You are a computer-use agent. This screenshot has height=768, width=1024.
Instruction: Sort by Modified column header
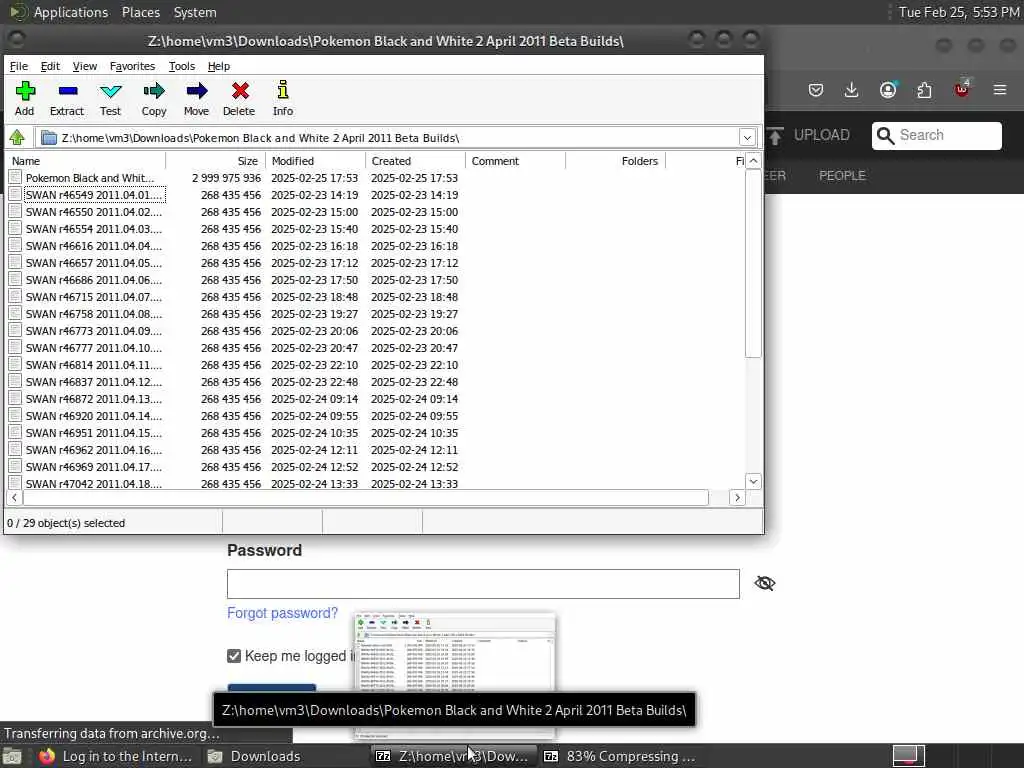[x=316, y=161]
